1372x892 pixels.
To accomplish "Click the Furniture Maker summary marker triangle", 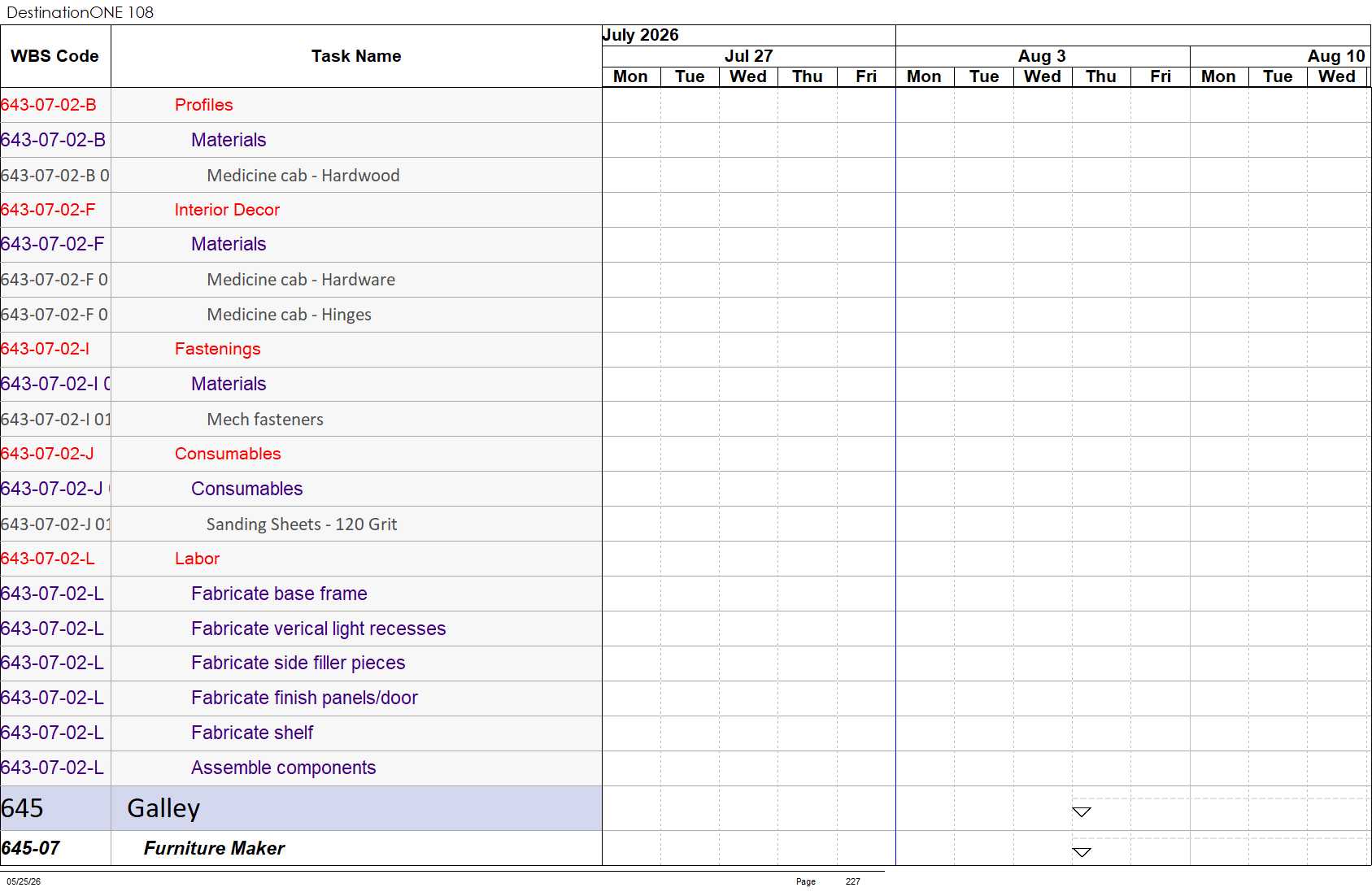I will pyautogui.click(x=1081, y=852).
